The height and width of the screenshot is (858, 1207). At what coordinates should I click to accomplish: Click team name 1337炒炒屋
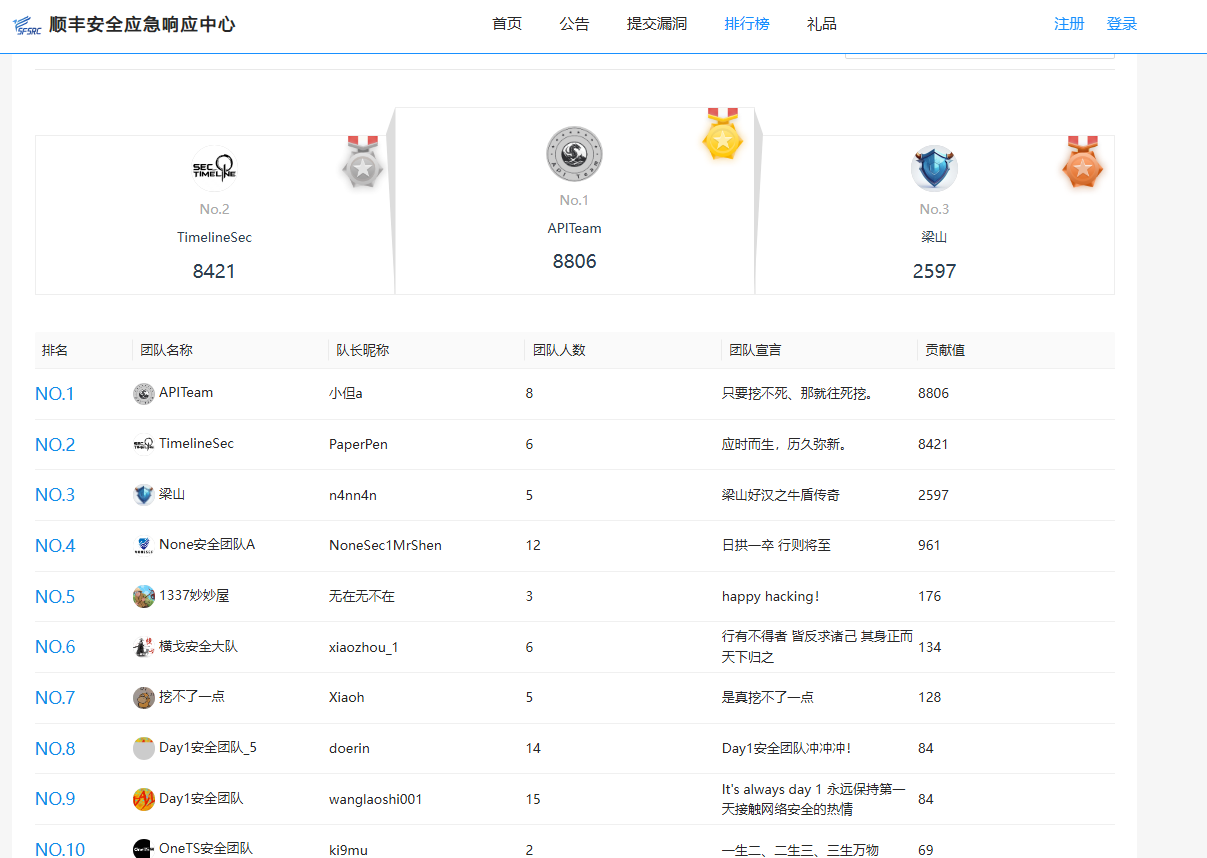pos(194,596)
